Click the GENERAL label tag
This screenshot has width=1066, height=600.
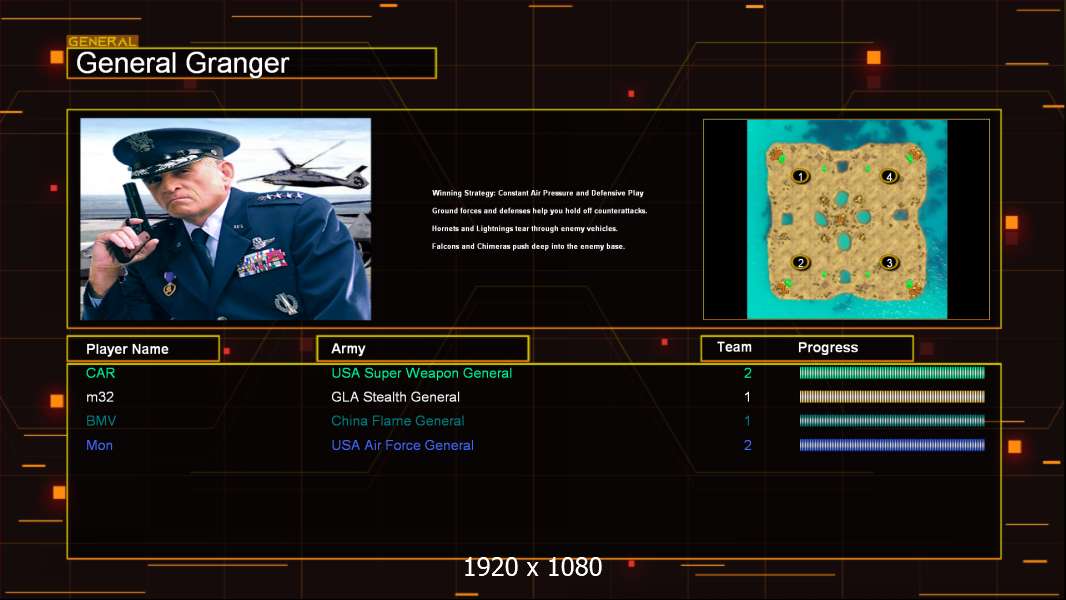click(x=103, y=41)
